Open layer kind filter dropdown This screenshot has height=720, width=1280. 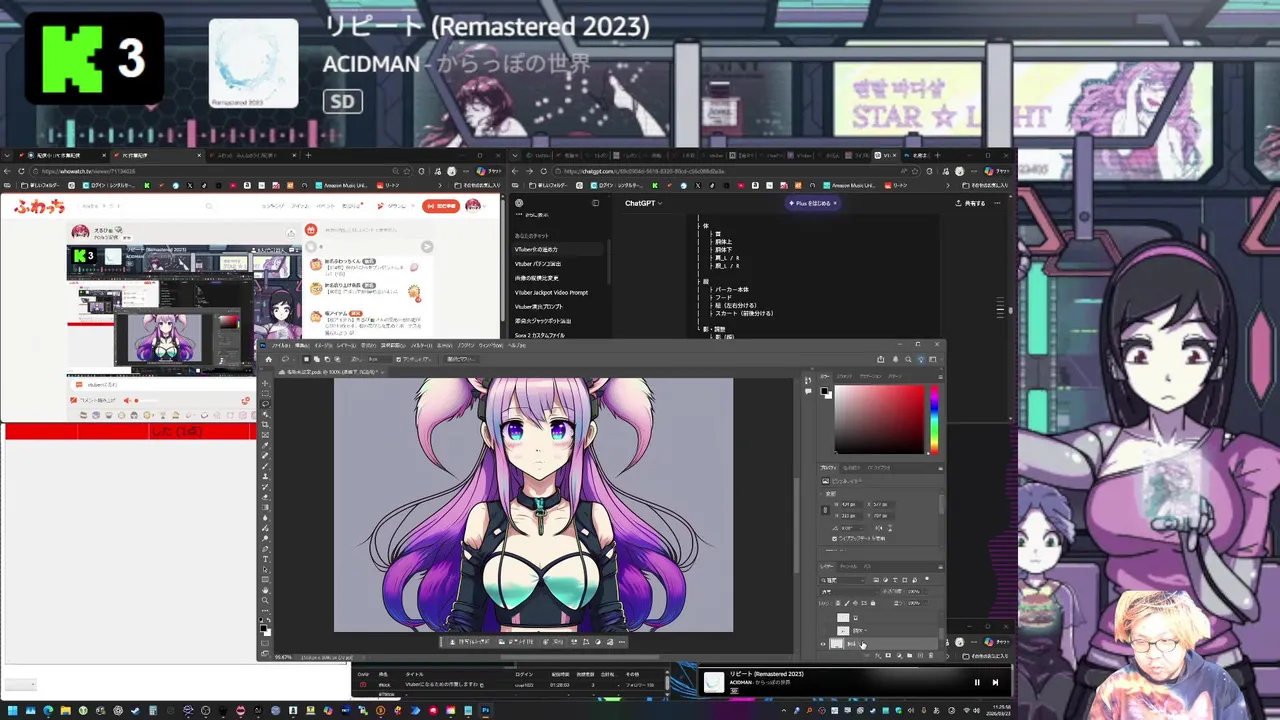point(842,580)
